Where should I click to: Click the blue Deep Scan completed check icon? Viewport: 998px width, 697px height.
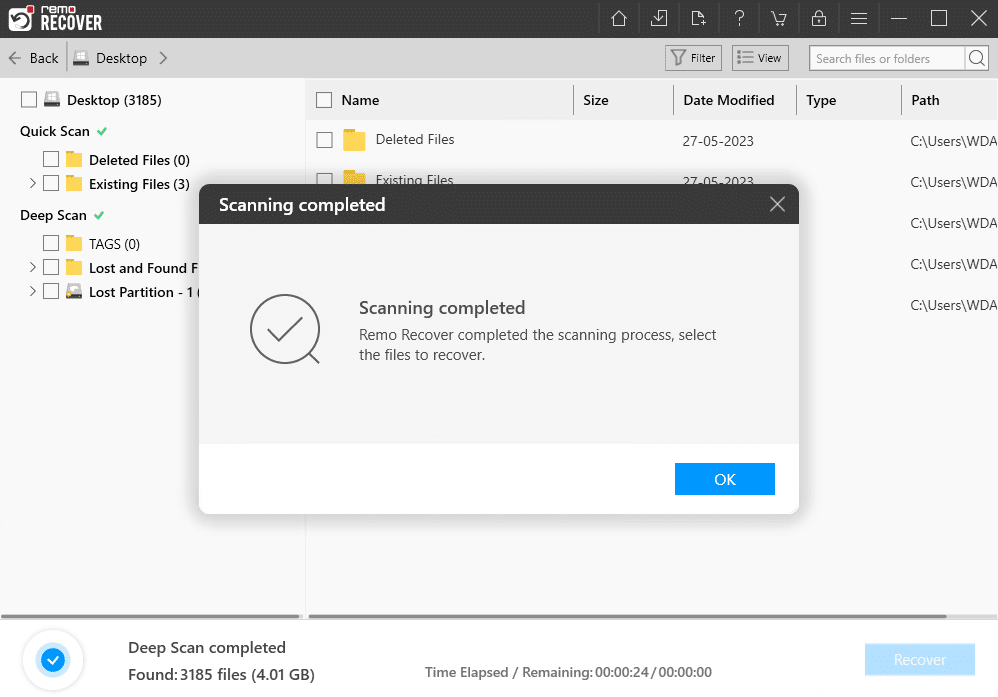point(53,660)
